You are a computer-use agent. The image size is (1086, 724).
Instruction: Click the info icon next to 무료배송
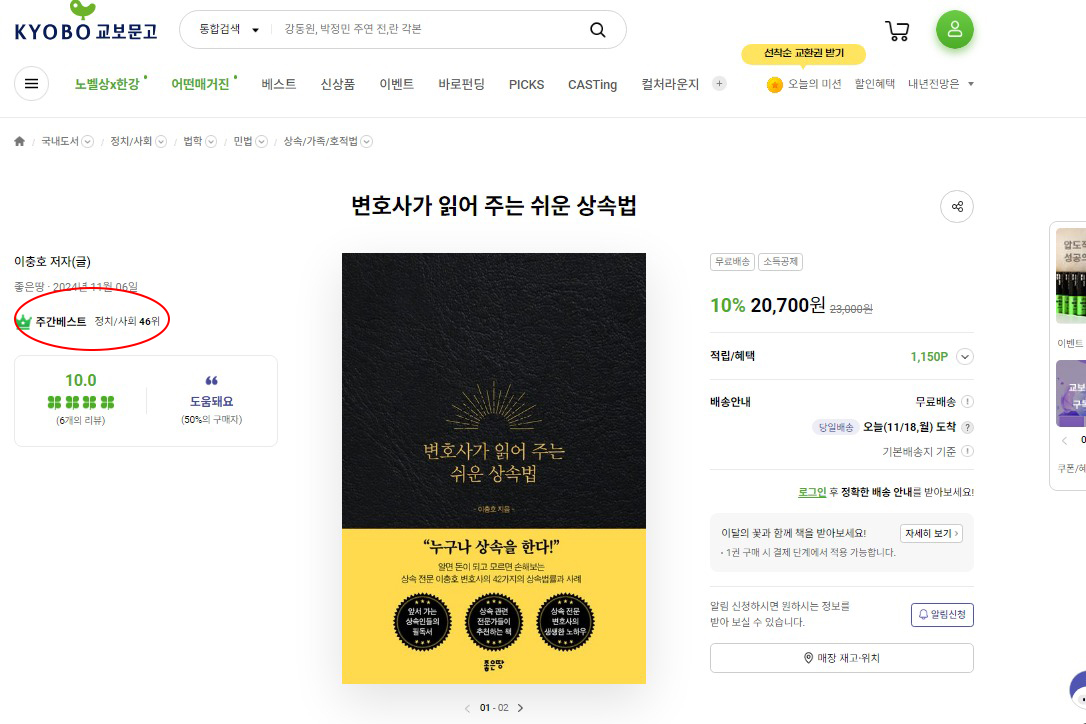point(968,401)
